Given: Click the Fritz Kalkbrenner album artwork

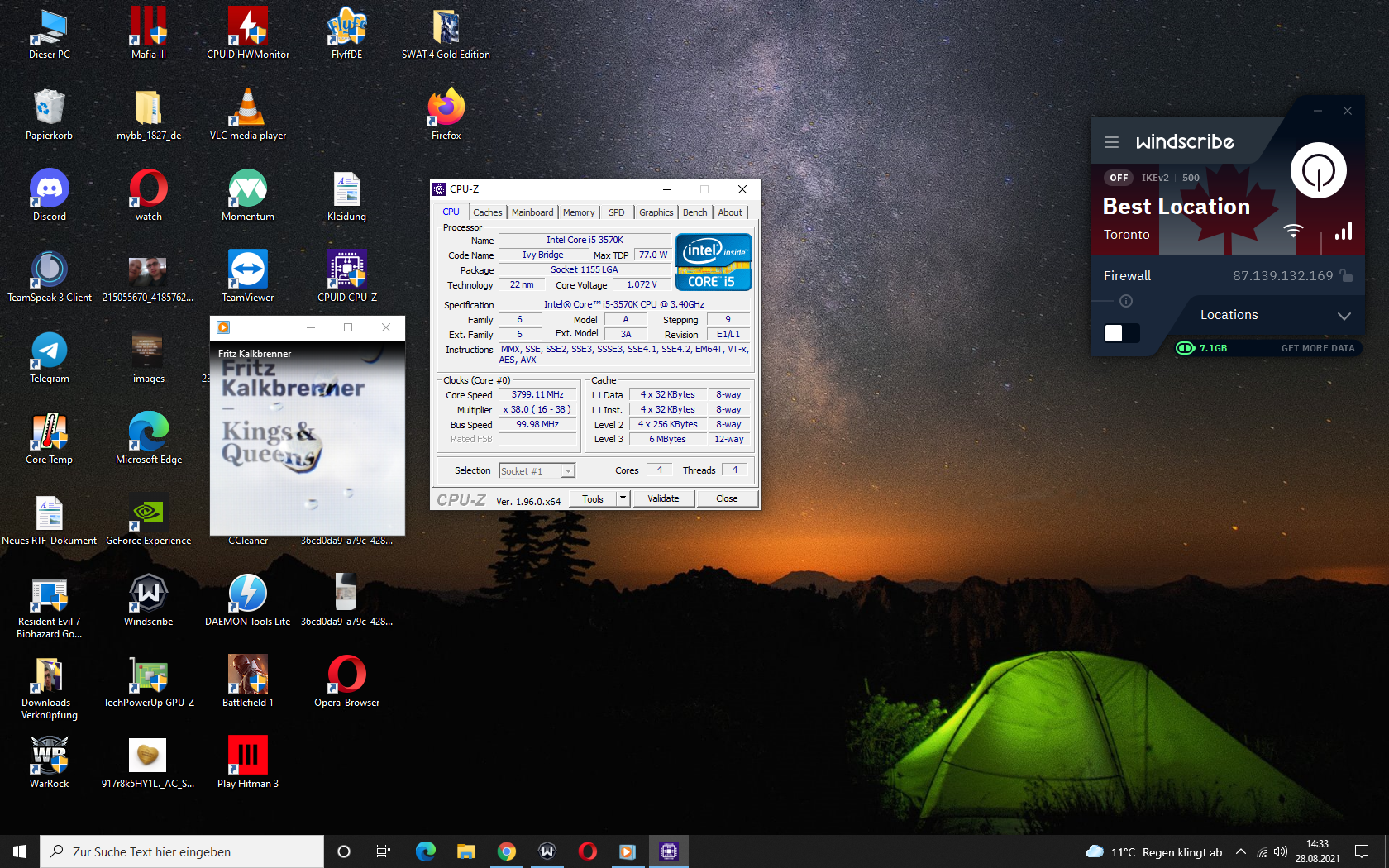Looking at the screenshot, I should coord(308,438).
